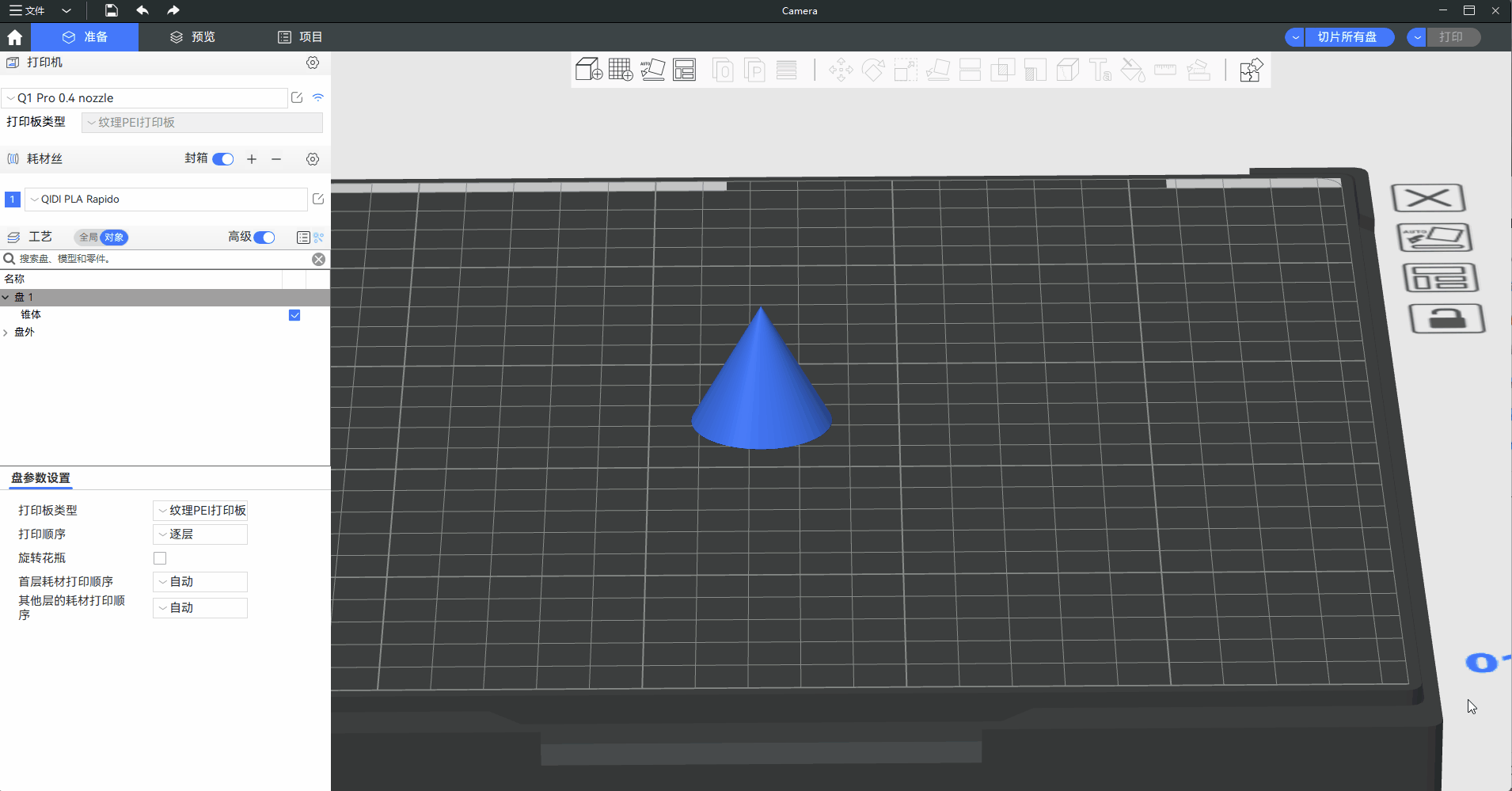Click the printer Wi-Fi connection icon

(318, 97)
